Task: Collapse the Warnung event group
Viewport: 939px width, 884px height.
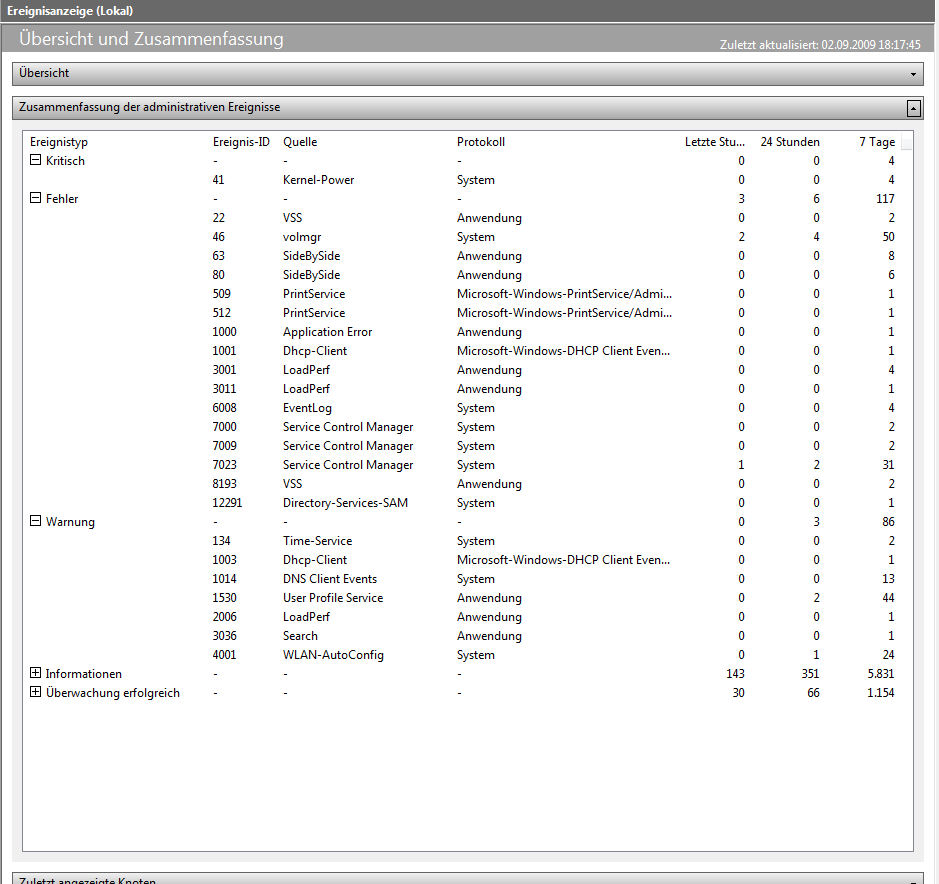Action: (35, 521)
